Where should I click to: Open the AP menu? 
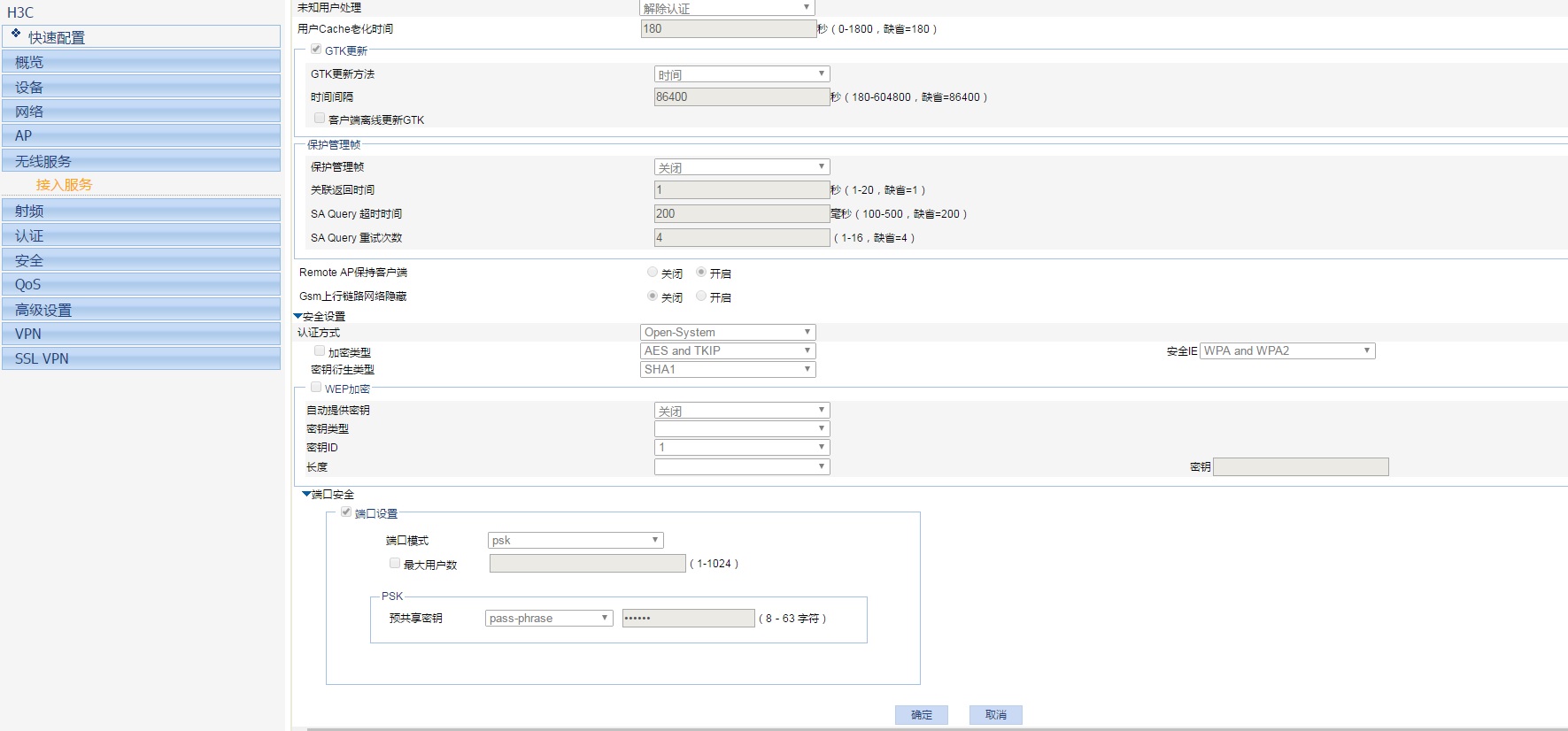click(x=142, y=135)
